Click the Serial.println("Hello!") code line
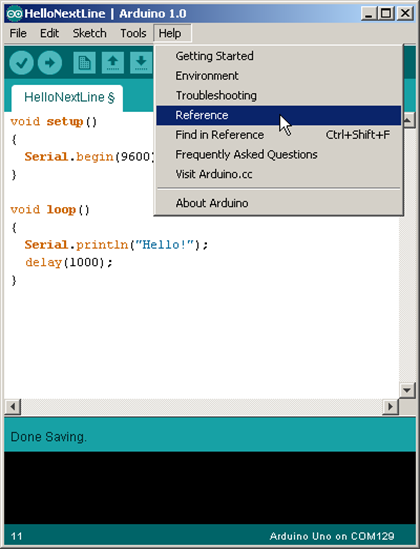The height and width of the screenshot is (549, 420). [116, 245]
